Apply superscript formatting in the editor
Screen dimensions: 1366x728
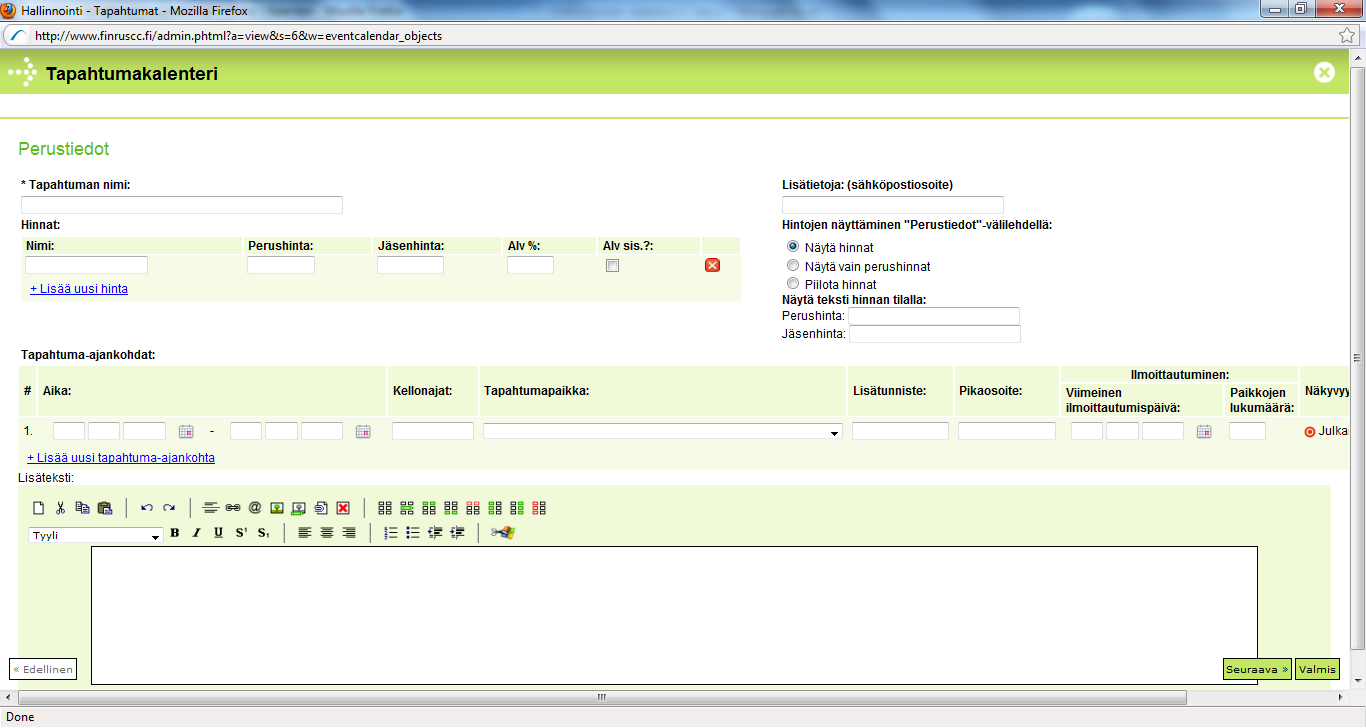coord(241,533)
